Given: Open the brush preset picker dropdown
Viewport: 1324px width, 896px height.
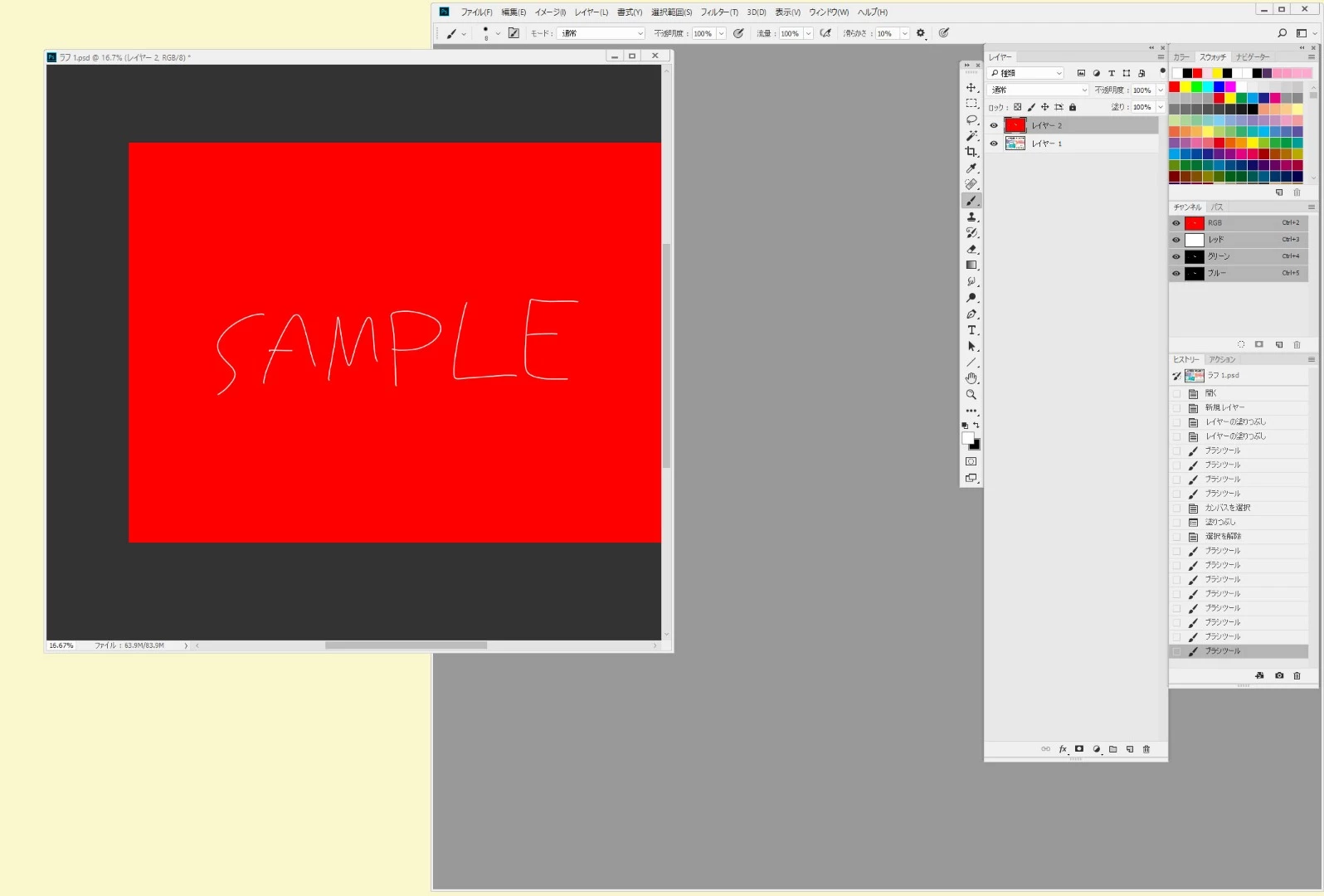Looking at the screenshot, I should pos(498,33).
